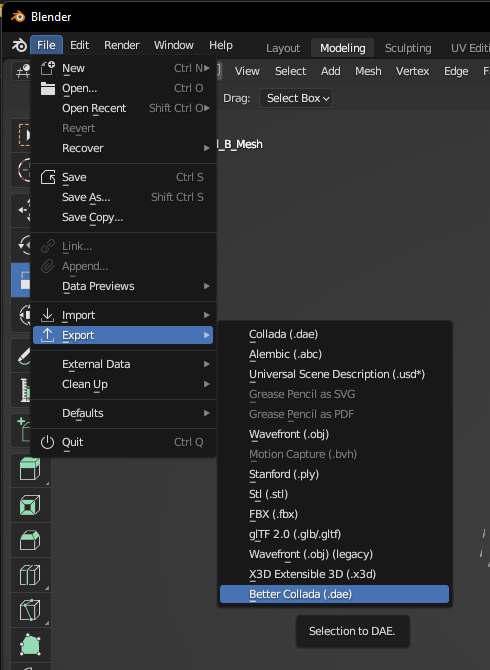Image resolution: width=490 pixels, height=670 pixels.
Task: Export as Wavefront (.obj)
Action: pos(334,434)
